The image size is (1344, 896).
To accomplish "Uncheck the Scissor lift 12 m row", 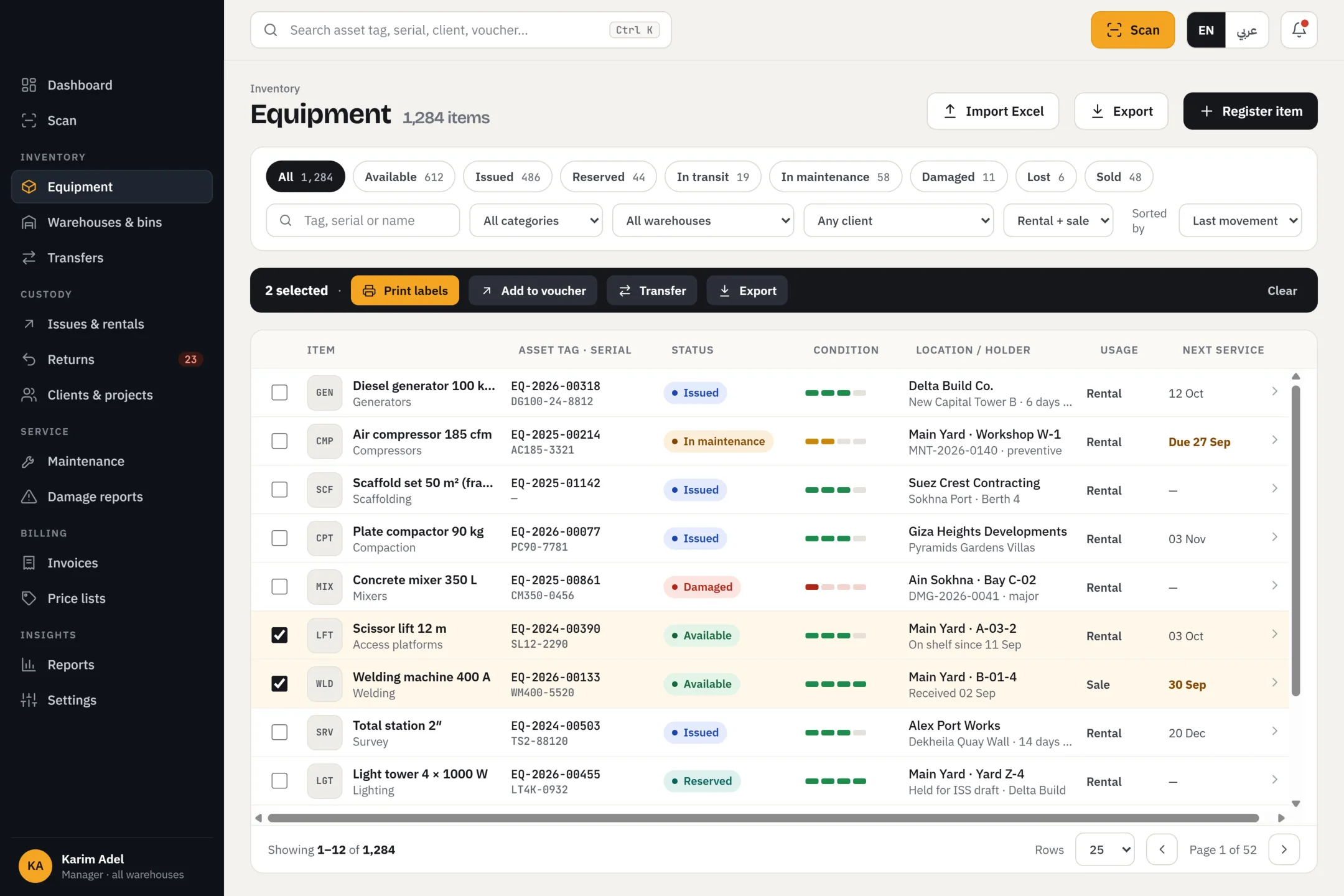I will coord(279,635).
